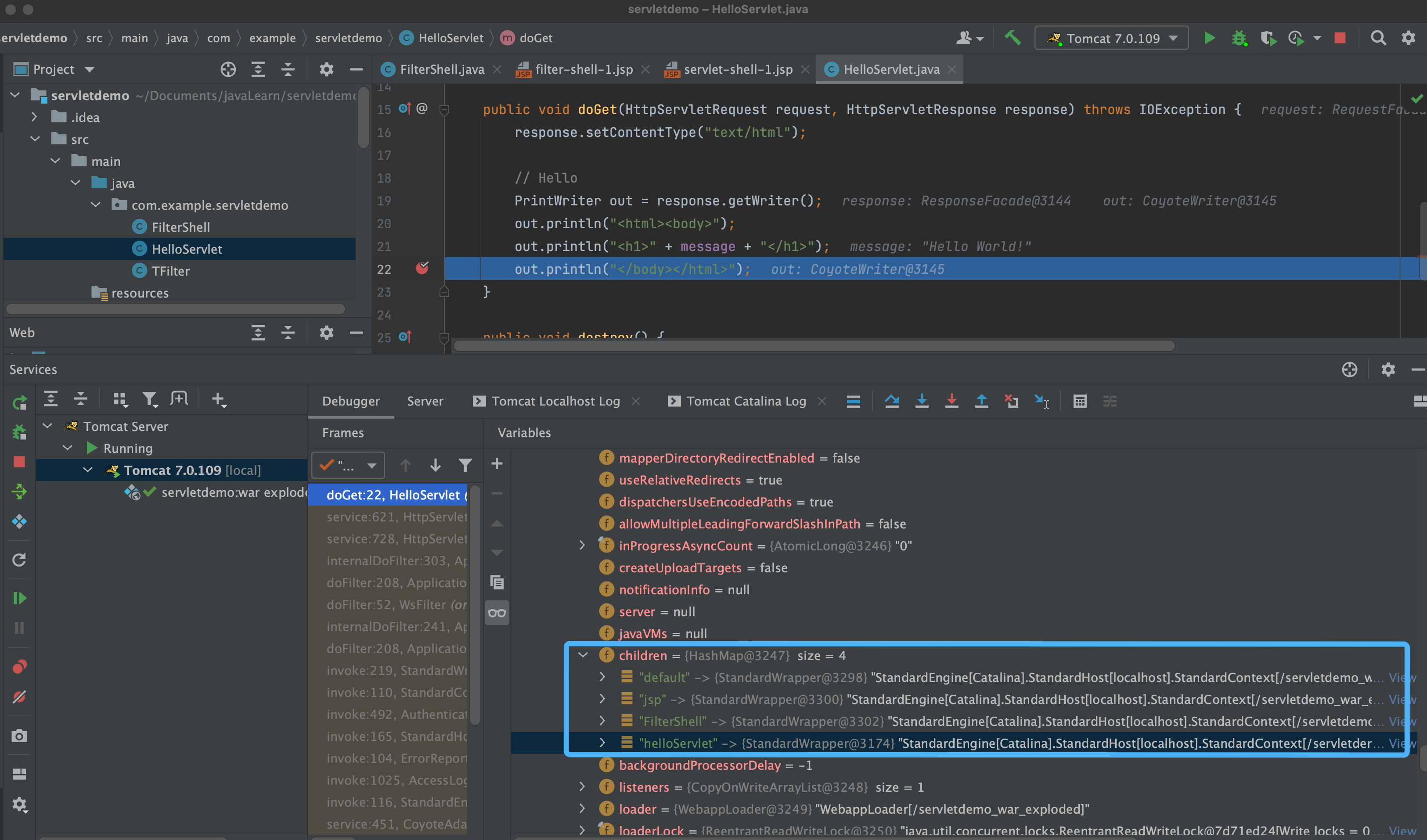1427x840 pixels.
Task: Click the Debug bug icon in top toolbar
Action: (1239, 38)
